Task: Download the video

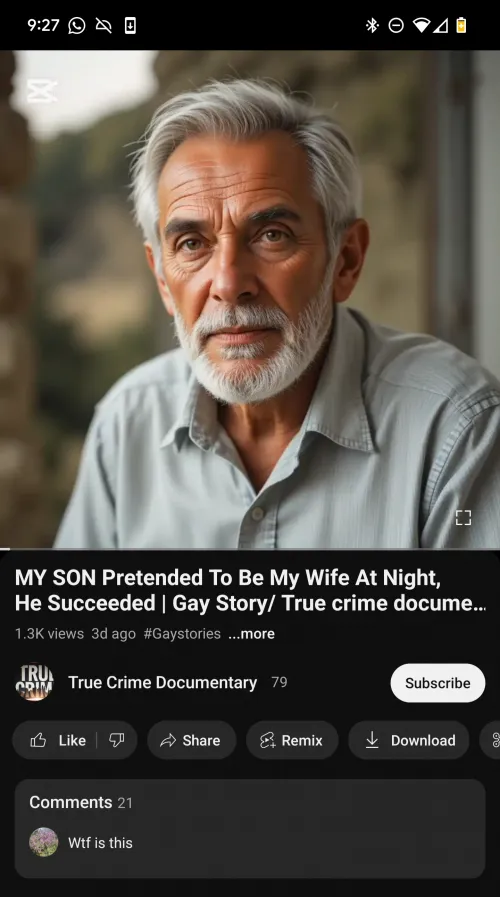Action: 409,740
